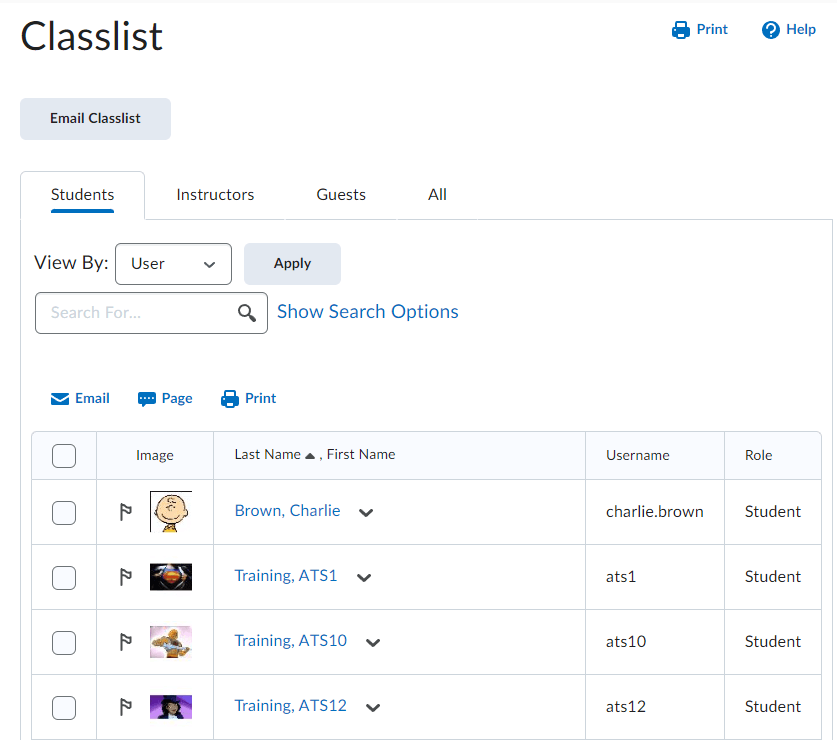Toggle the select-all rows checkbox
The height and width of the screenshot is (740, 837).
64,456
